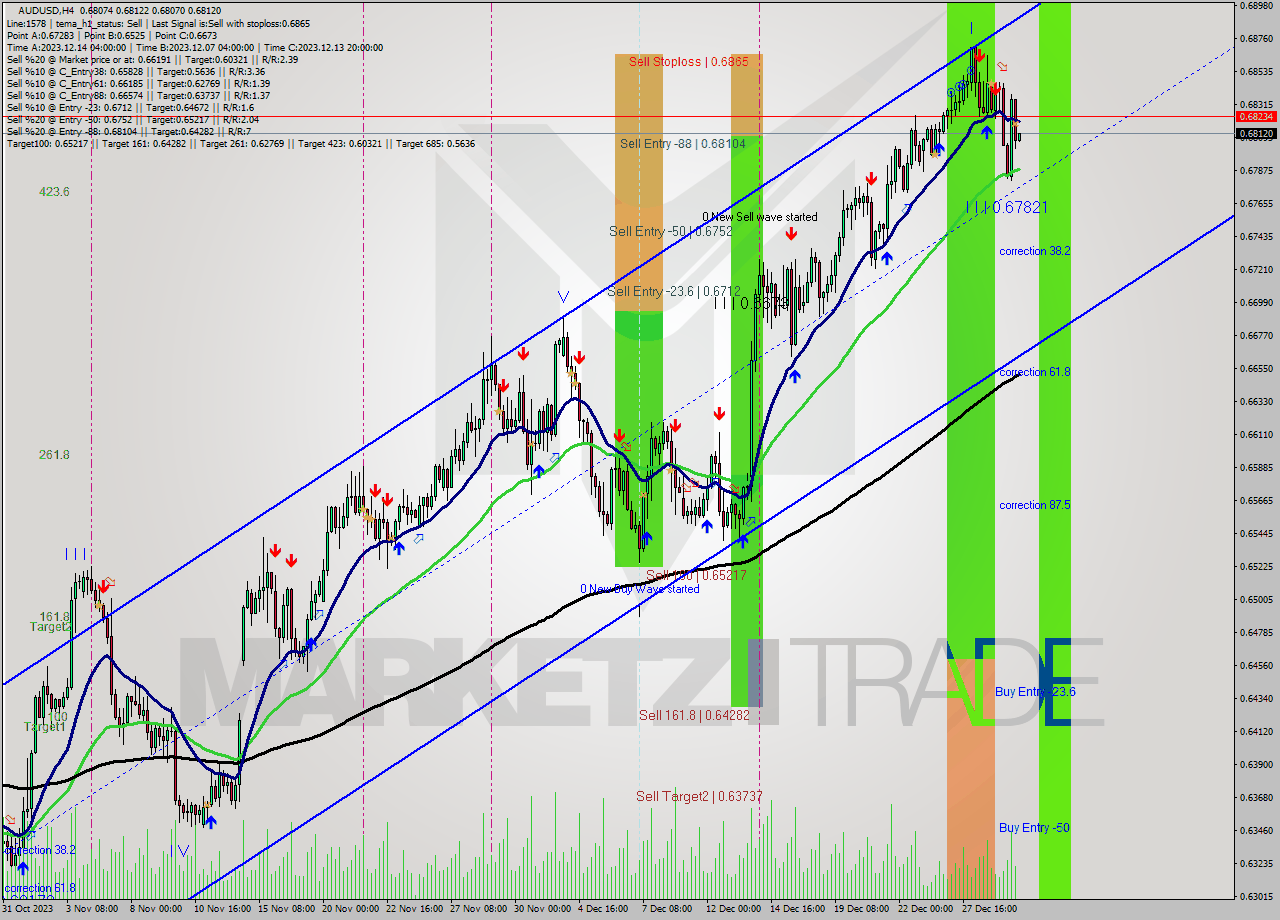
Task: Click '0 New Sell wave started' annotation
Action: (x=759, y=217)
